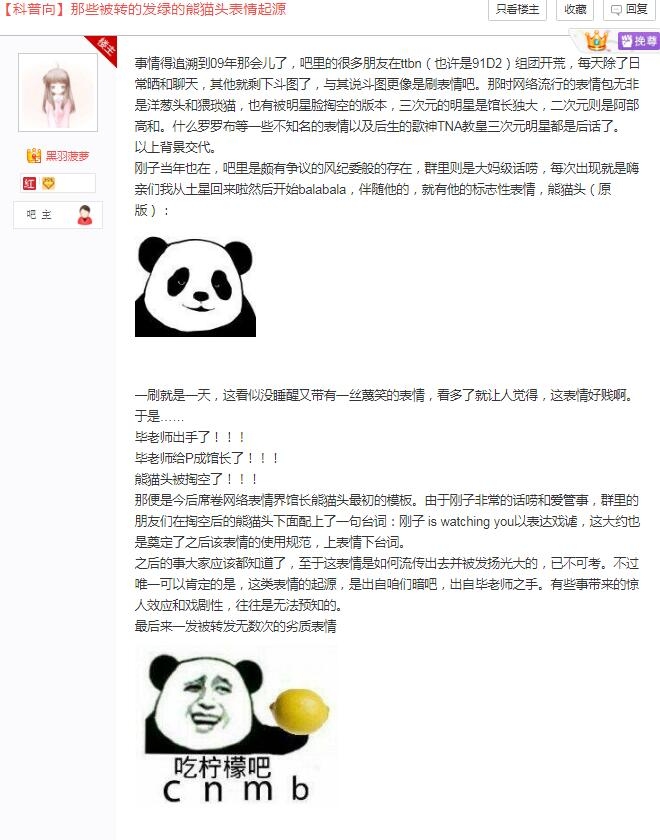Open the profile of user 黑羽菠萝
Viewport: 660px width, 840px height.
pos(67,156)
